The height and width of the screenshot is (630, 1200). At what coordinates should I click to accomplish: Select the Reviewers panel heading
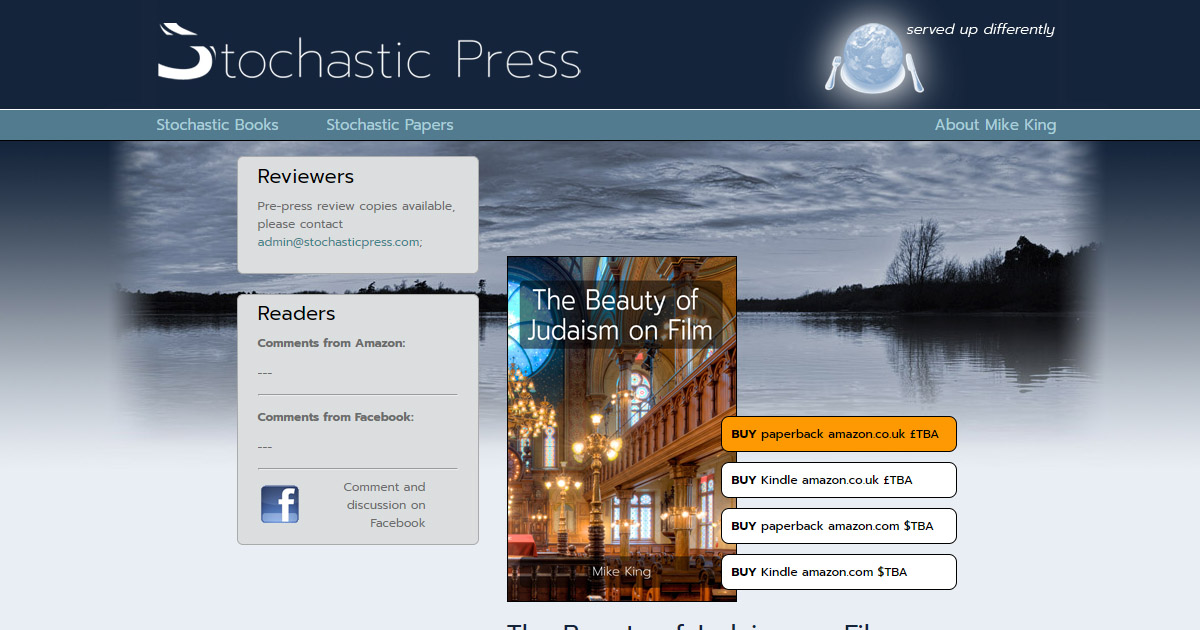(x=305, y=177)
